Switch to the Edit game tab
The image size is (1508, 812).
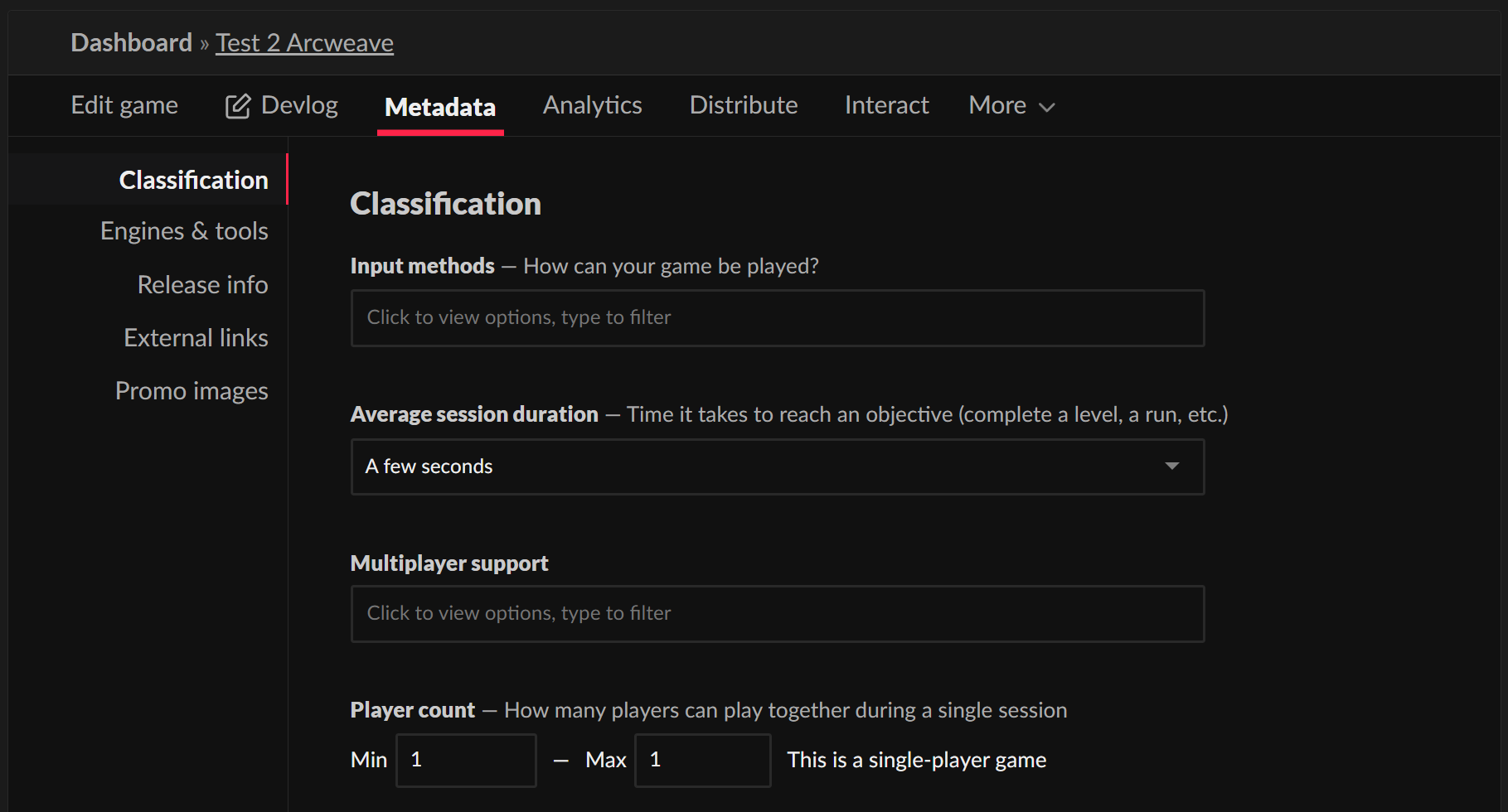(x=124, y=105)
